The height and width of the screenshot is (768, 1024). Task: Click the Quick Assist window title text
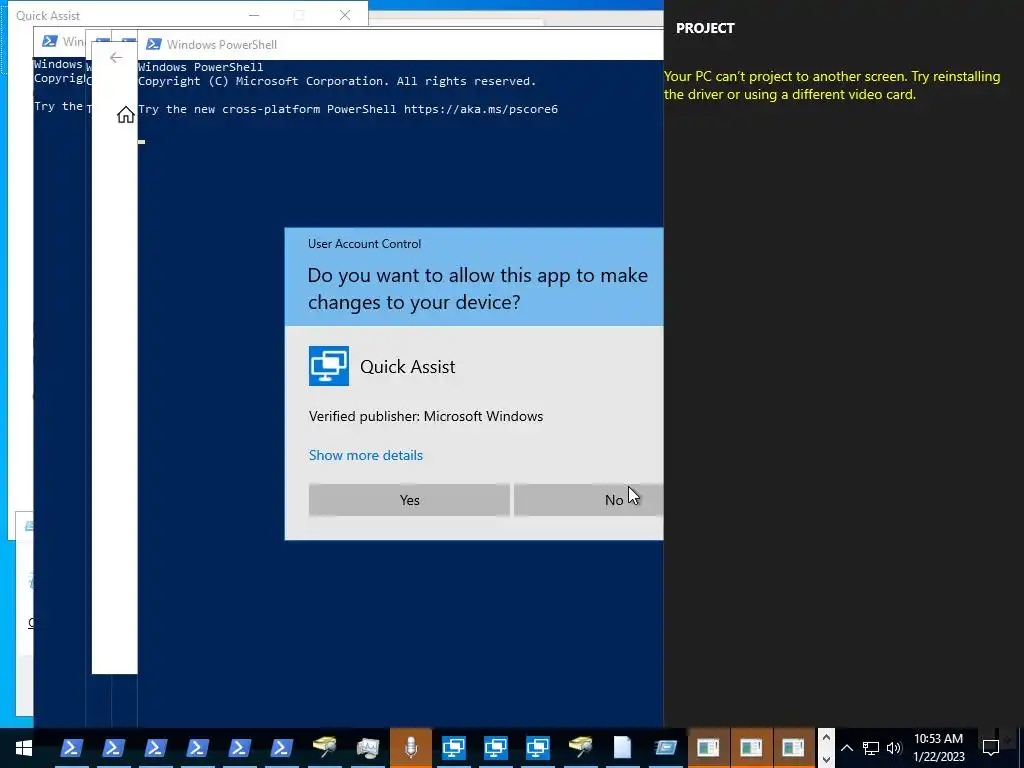[x=48, y=16]
